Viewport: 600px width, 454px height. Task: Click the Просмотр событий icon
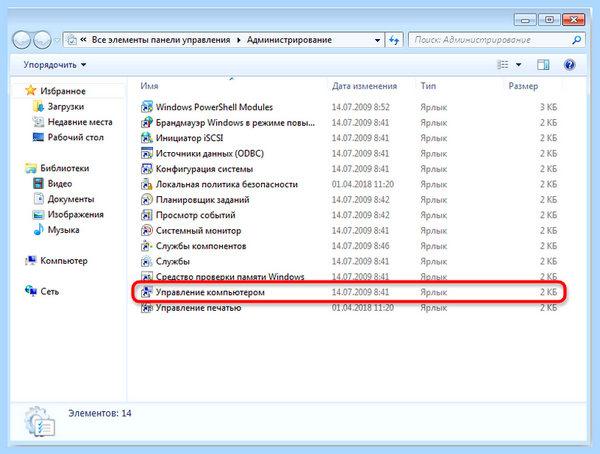coord(147,215)
